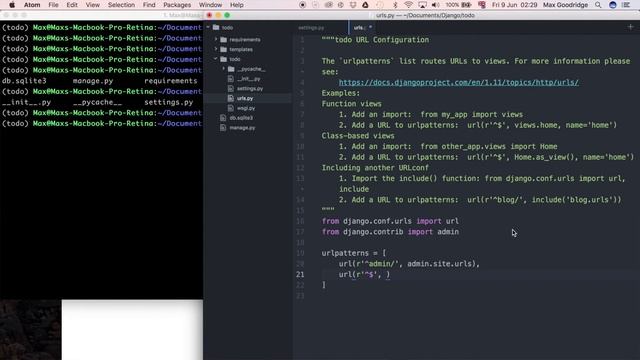Open settings.py from the tree view
The image size is (640, 360).
pos(250,89)
